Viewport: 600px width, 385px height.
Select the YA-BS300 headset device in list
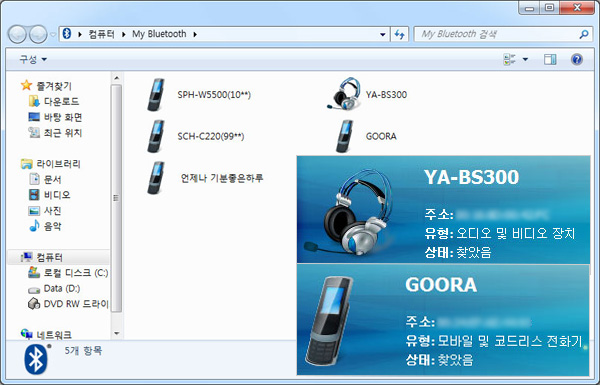(x=367, y=94)
